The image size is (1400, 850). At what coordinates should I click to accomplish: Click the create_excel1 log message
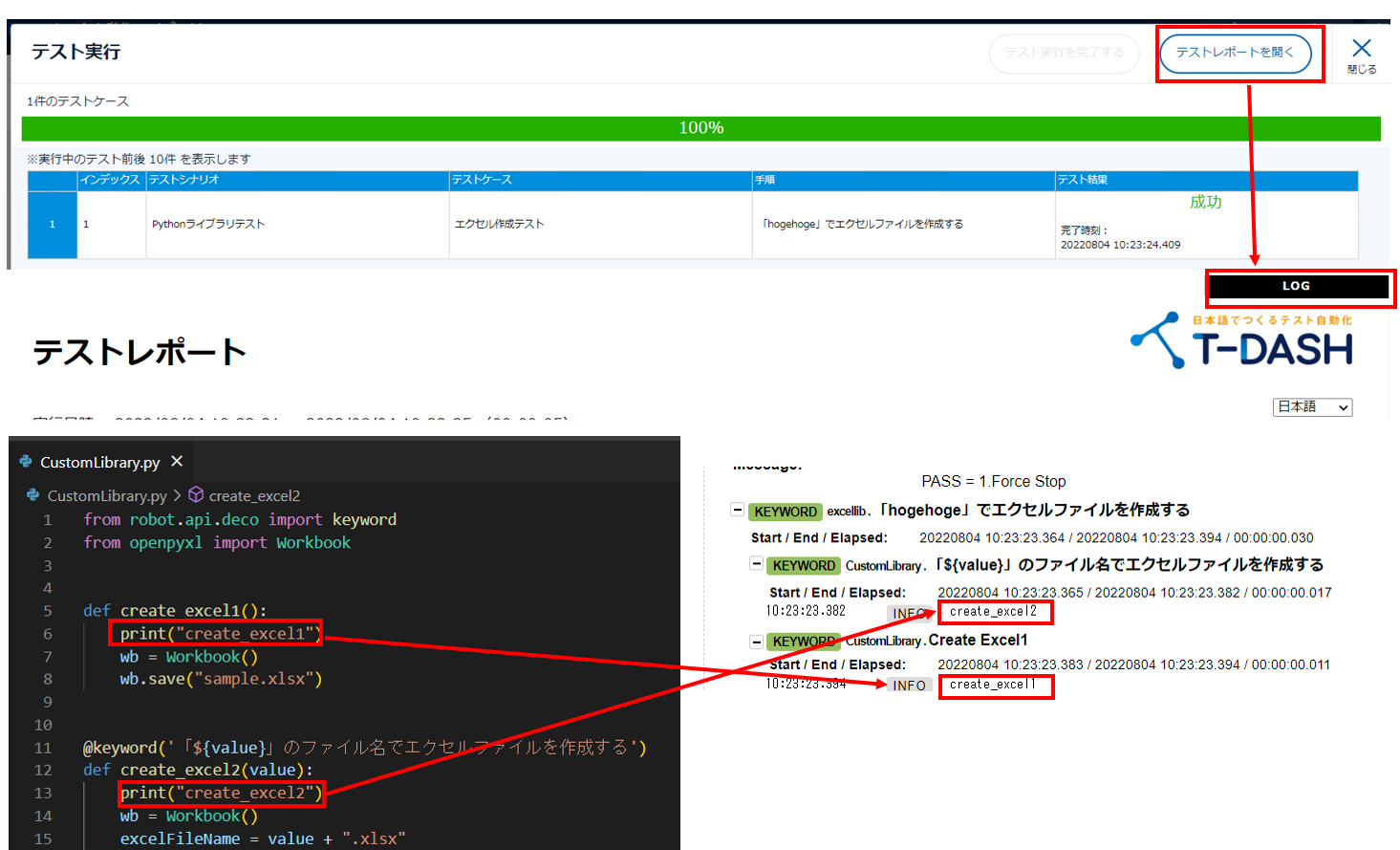point(994,685)
